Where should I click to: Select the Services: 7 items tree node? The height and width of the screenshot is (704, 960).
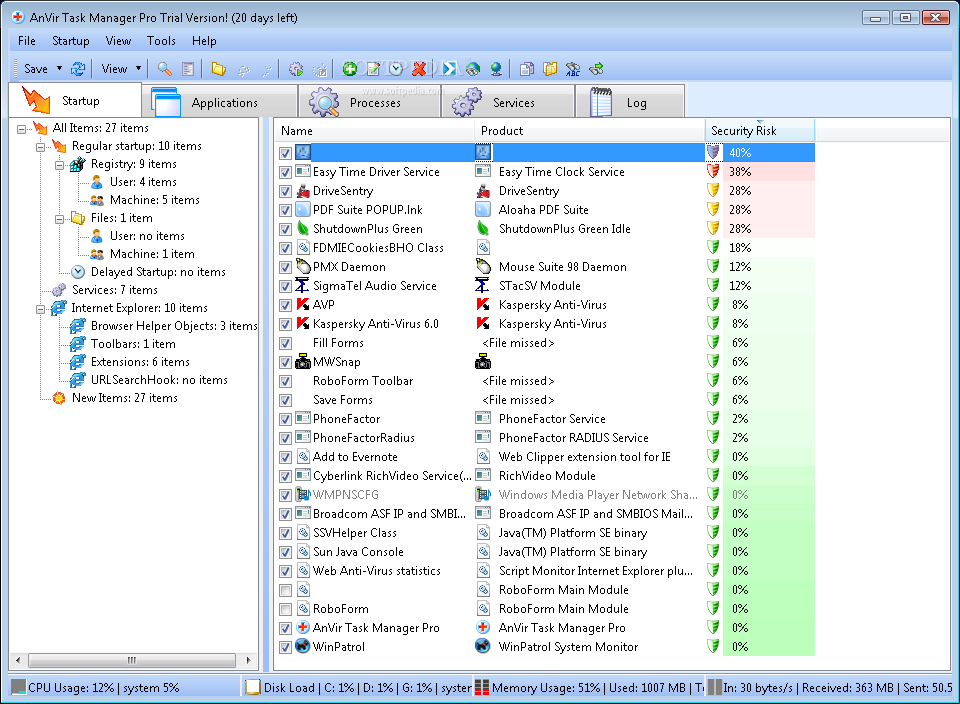click(x=114, y=290)
